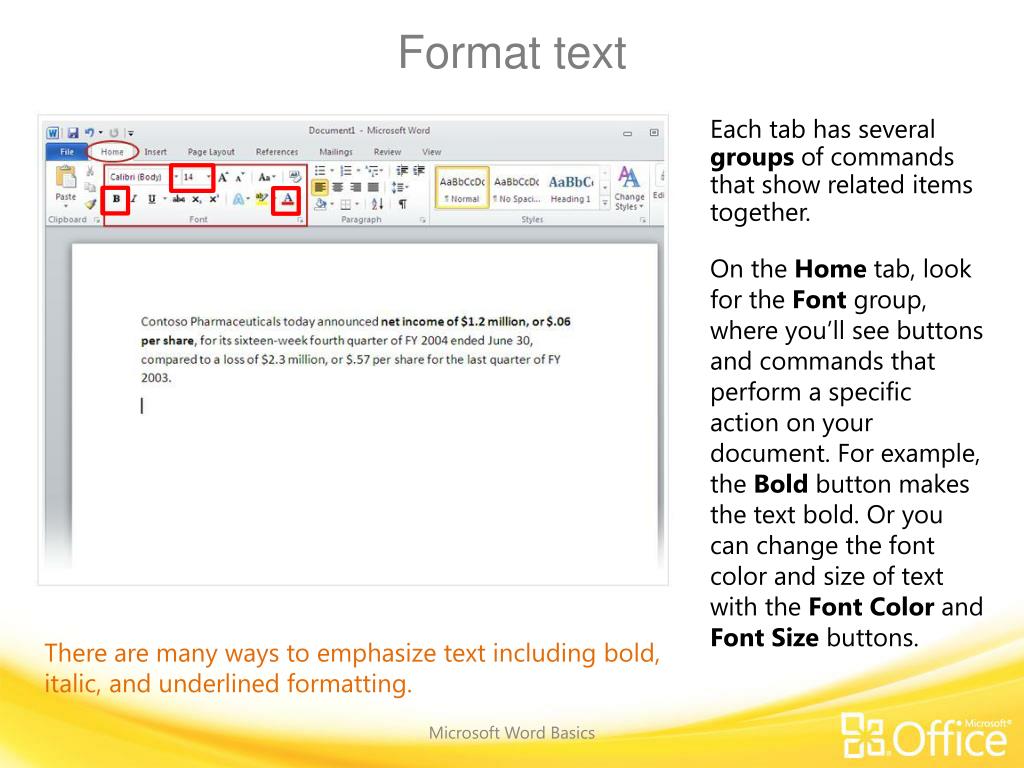
Task: Open the Clipboard pane launcher
Action: pos(97,220)
